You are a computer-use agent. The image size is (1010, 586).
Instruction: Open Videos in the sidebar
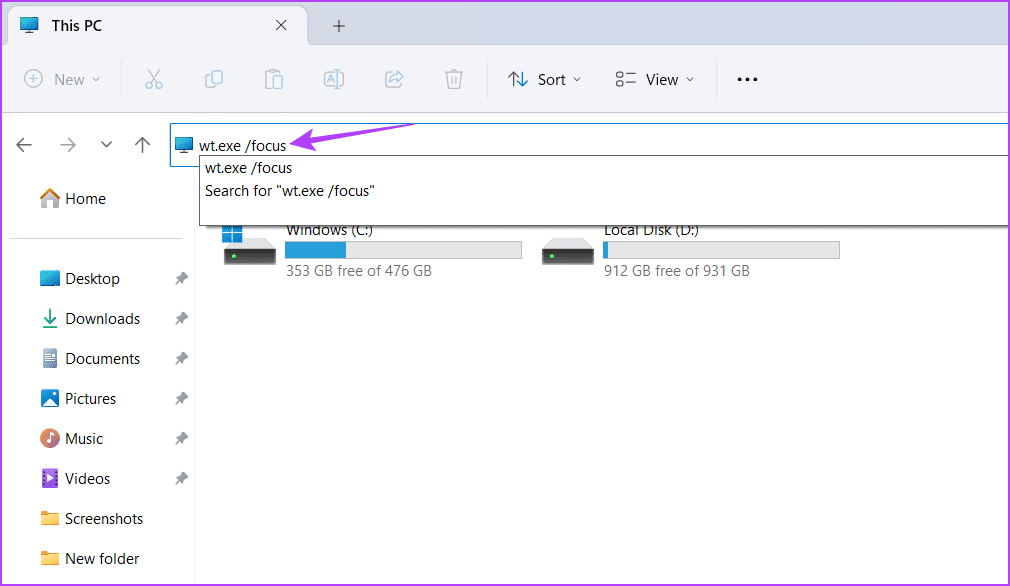click(x=75, y=478)
